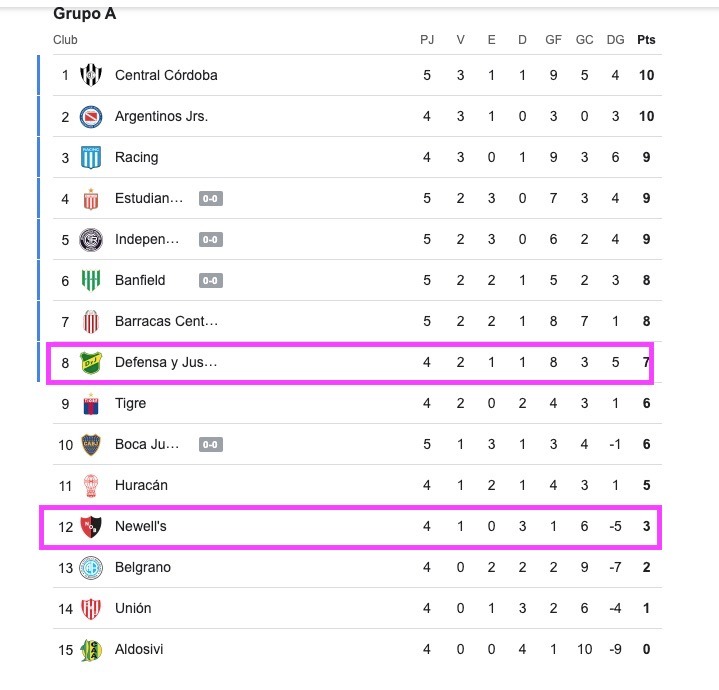Viewport: 719px width, 690px height.
Task: Open the Banfield 0-0 live score badge
Action: [x=210, y=281]
